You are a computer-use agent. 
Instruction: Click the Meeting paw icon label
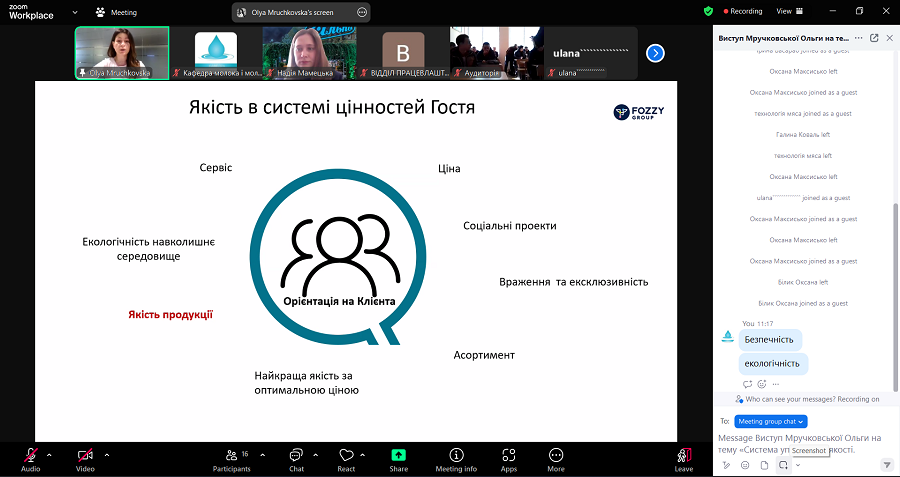[116, 11]
